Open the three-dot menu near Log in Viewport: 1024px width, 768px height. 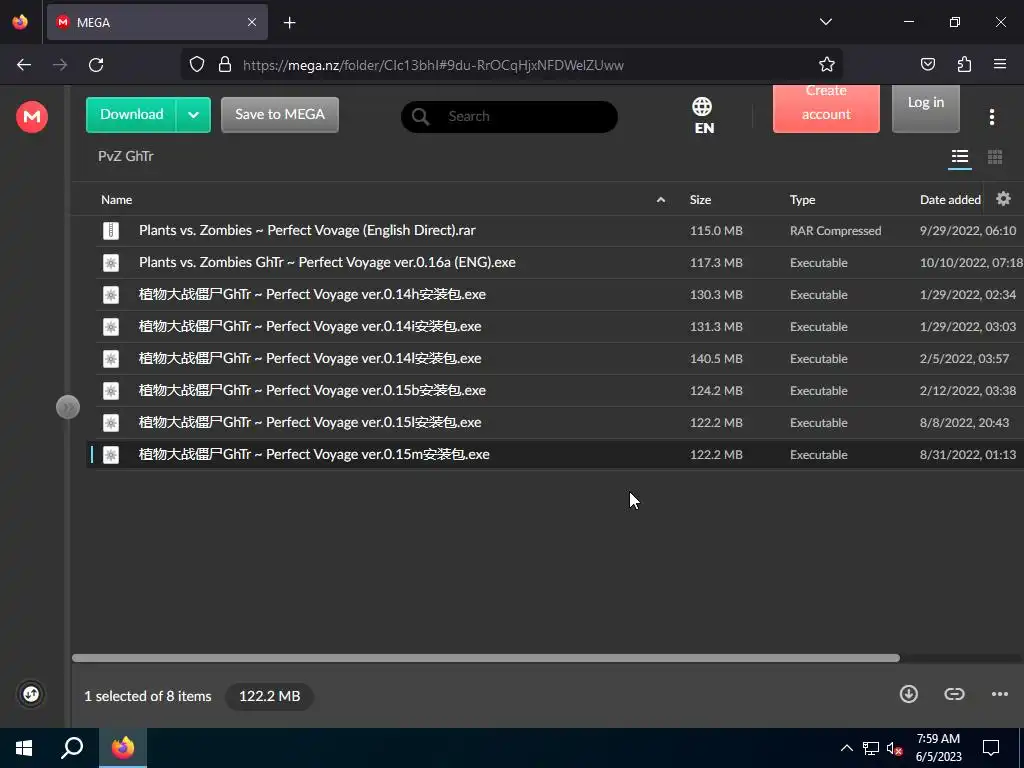[x=991, y=117]
